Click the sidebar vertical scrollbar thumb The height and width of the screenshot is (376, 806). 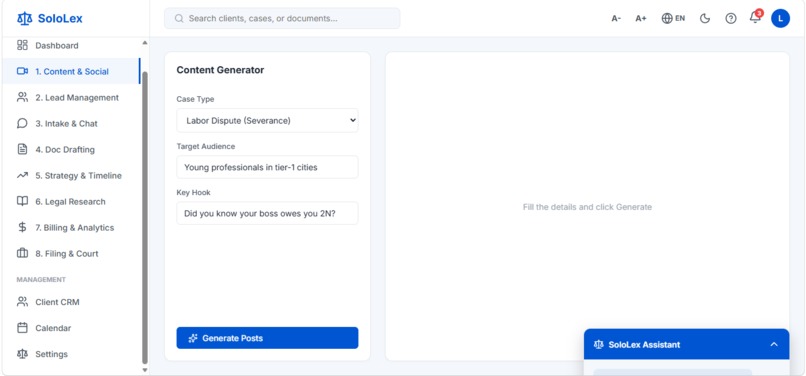[x=144, y=218]
